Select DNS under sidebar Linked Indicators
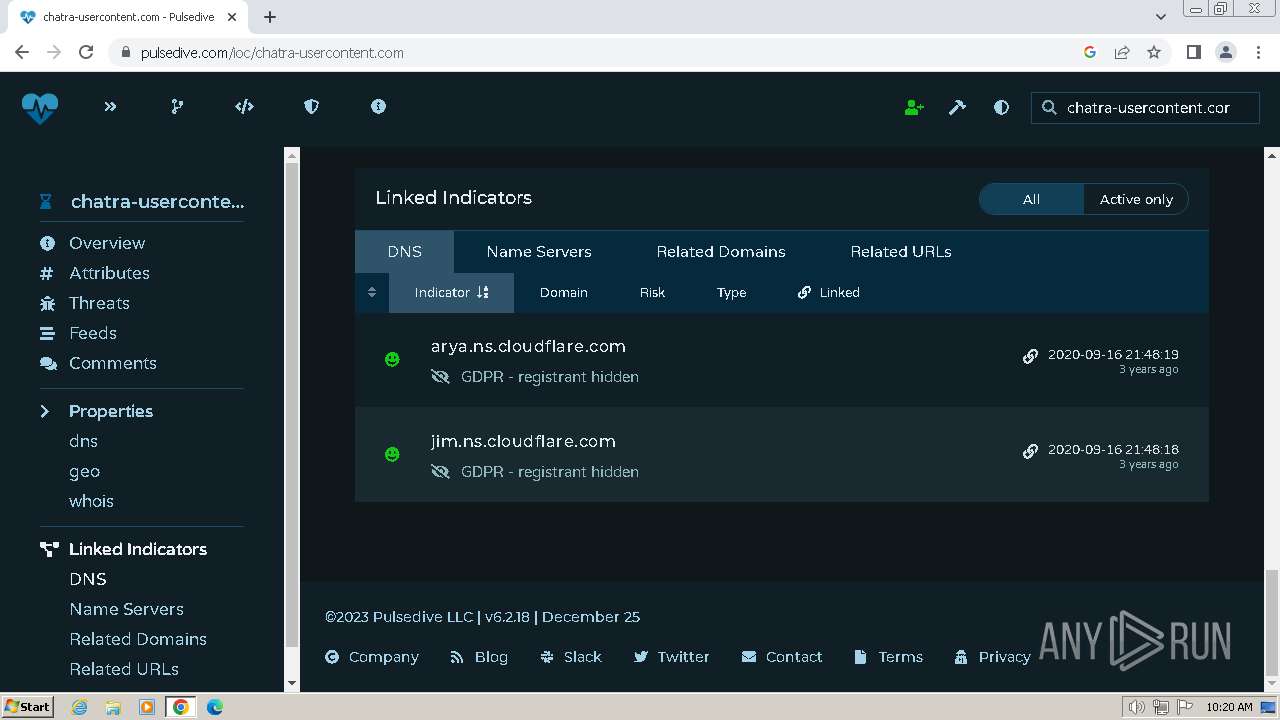 tap(88, 579)
